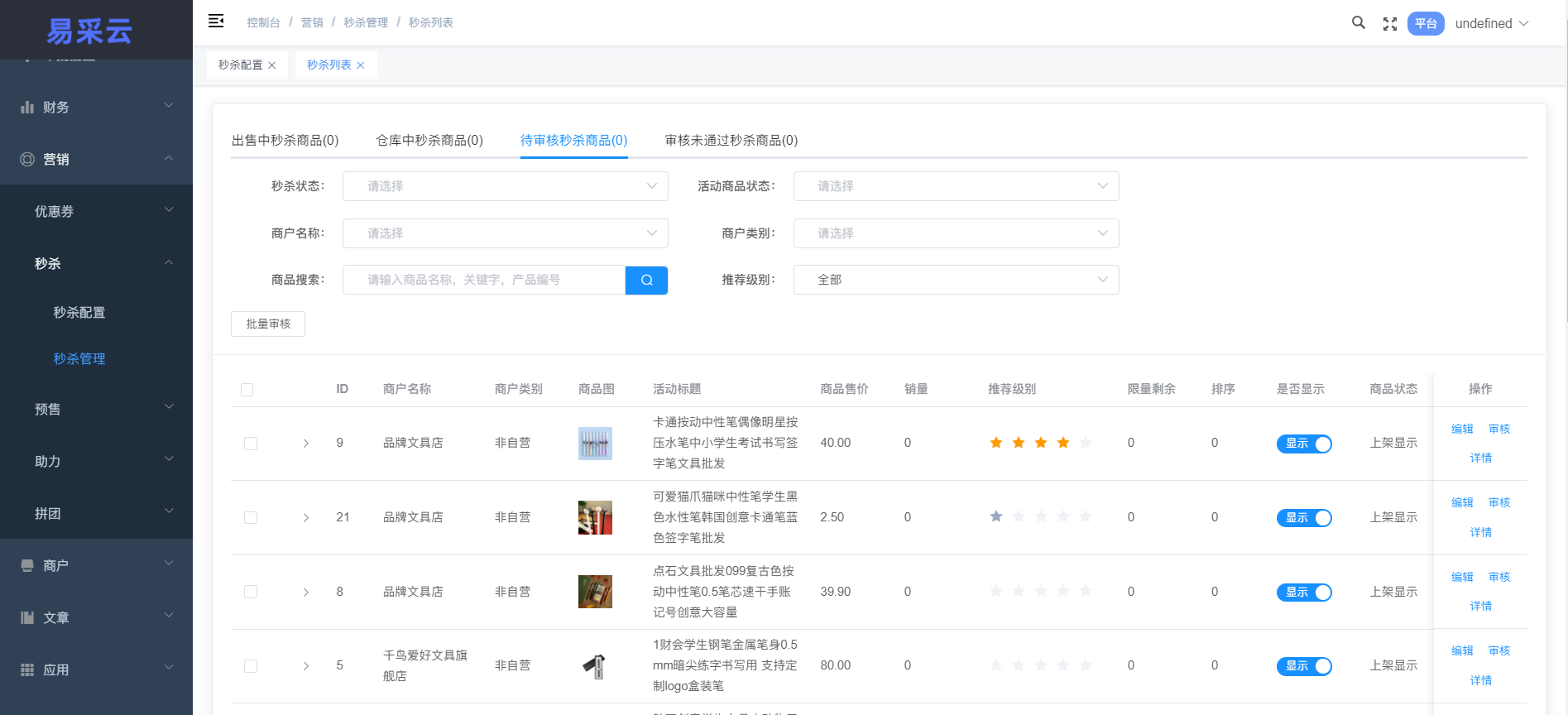1568x715 pixels.
Task: Switch to 仓库中秒杀商品(0) tab
Action: tap(429, 141)
